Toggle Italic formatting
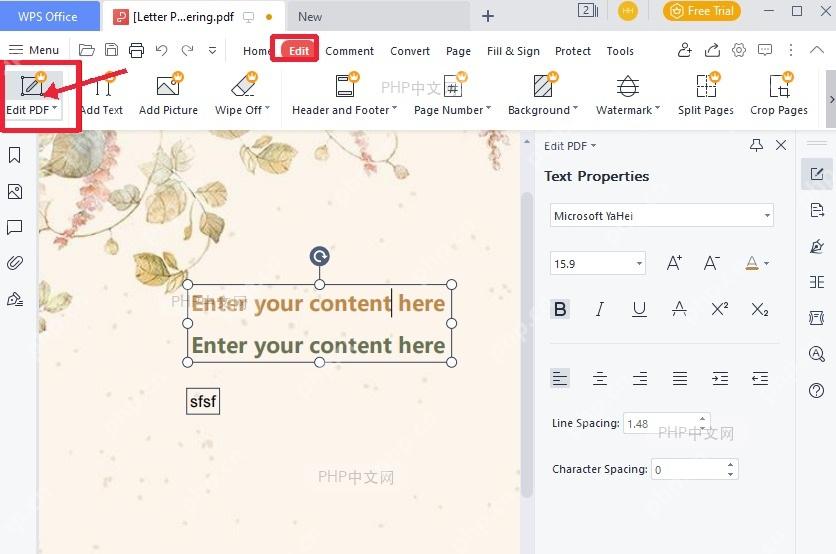This screenshot has height=554, width=836. click(600, 309)
